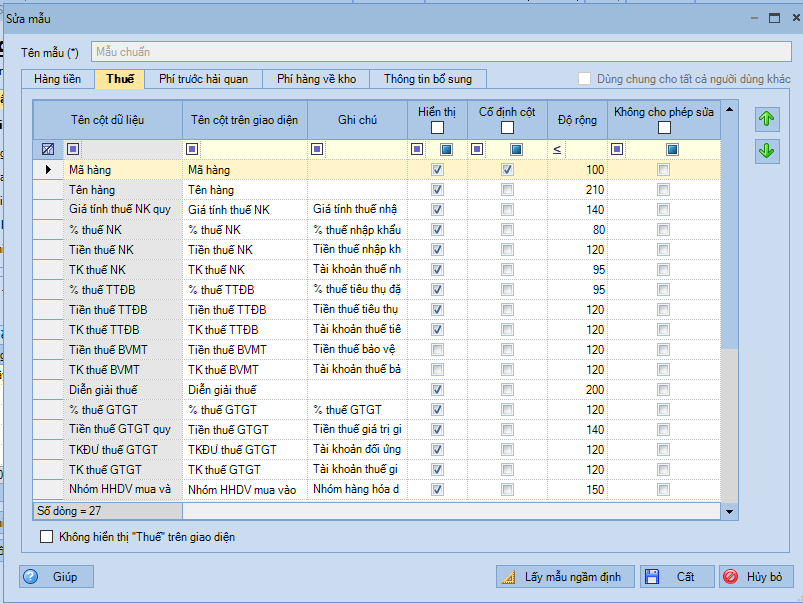Sort by Độ rộng column header
The image size is (803, 604).
577,120
